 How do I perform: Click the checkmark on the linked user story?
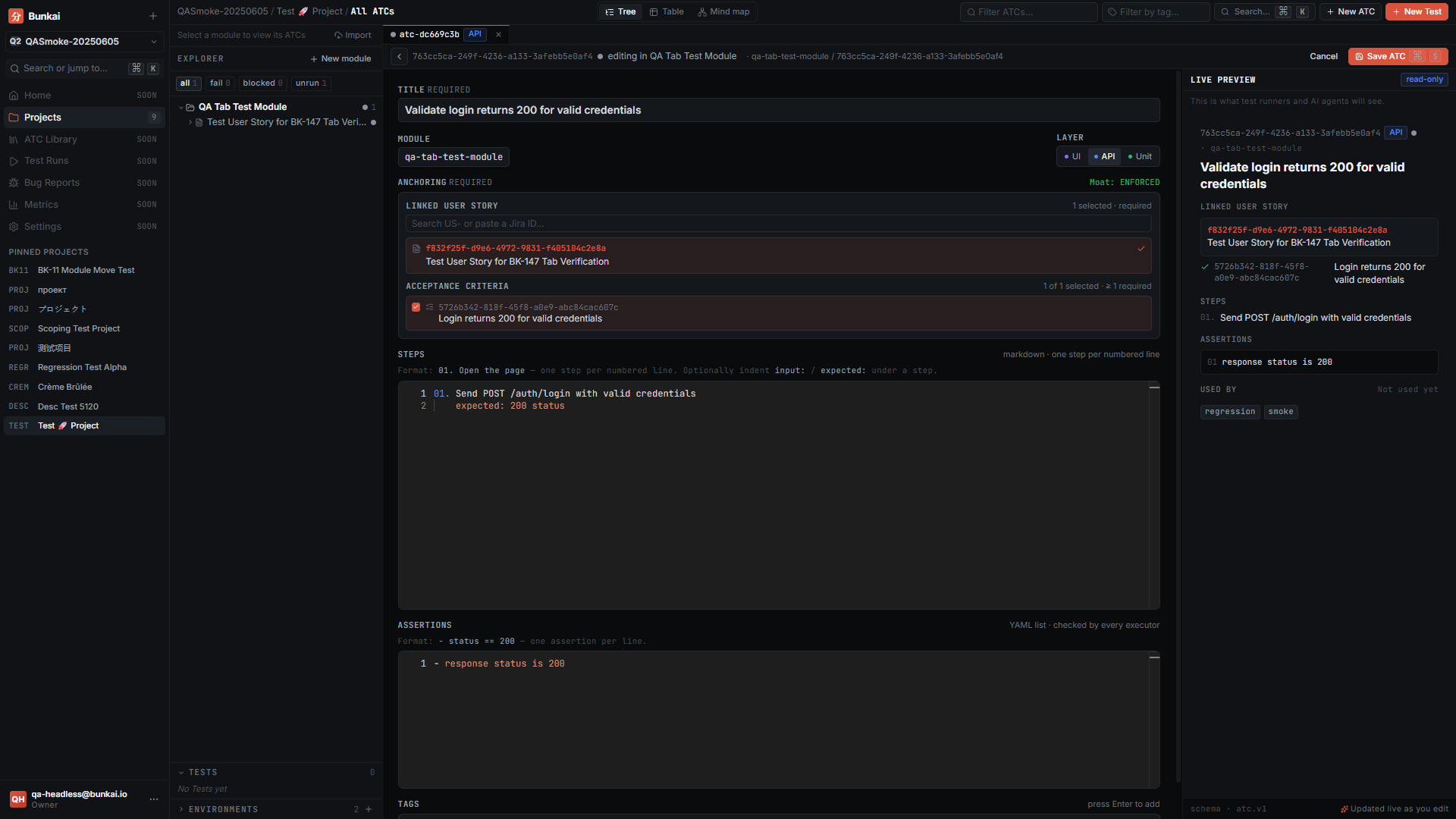[x=1141, y=249]
